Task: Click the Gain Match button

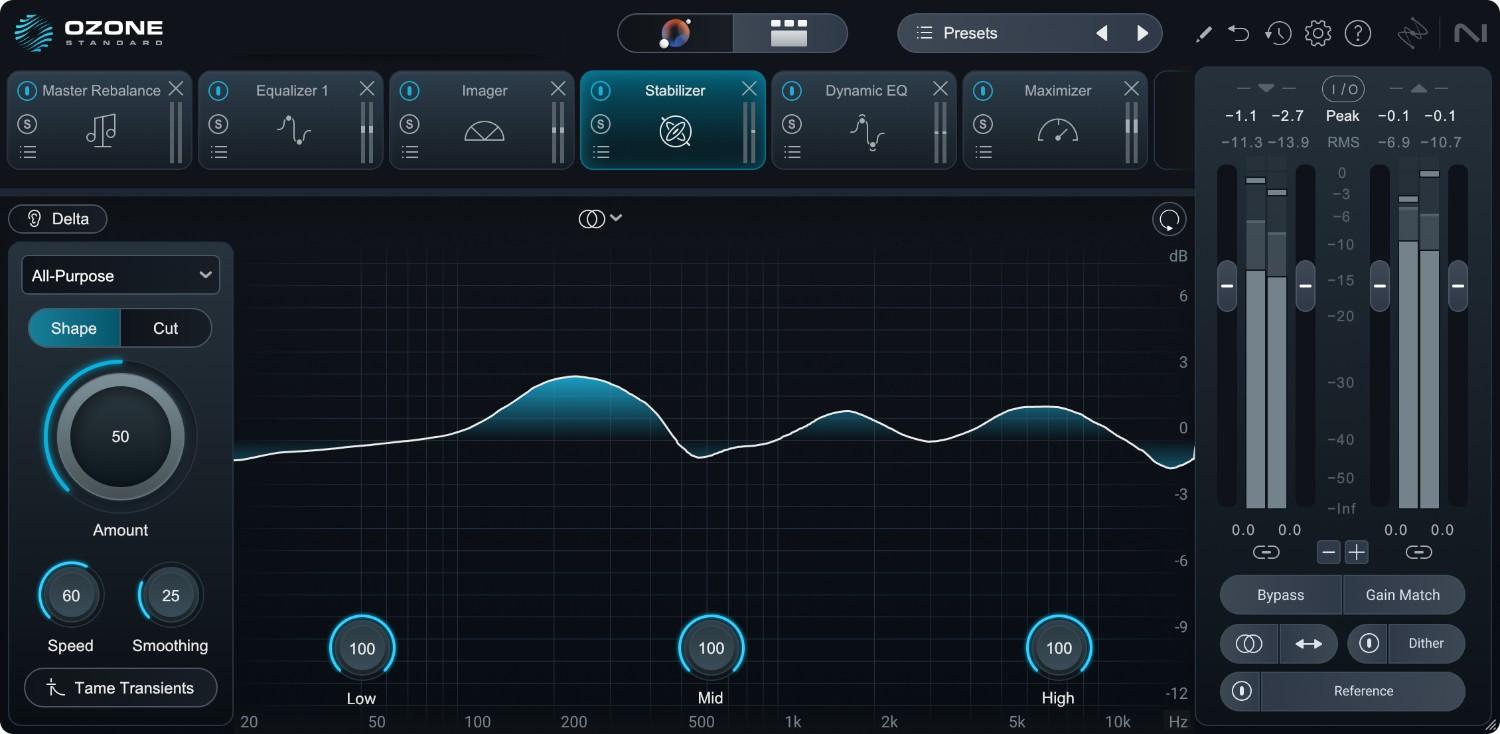Action: coord(1403,594)
